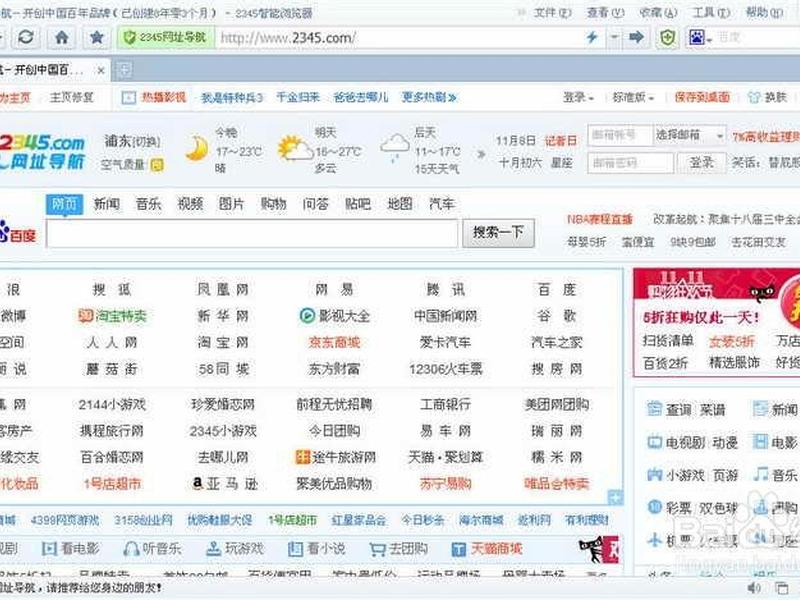
Task: Click the 热播影视 icon in top bar
Action: click(x=129, y=97)
